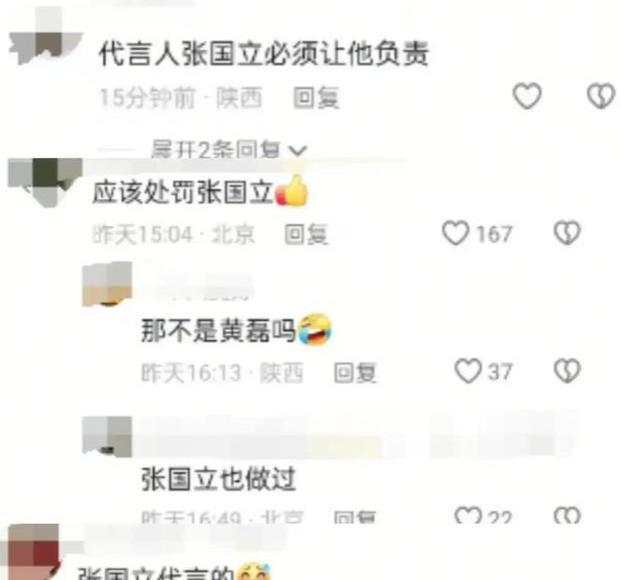This screenshot has width=621, height=580.
Task: Open avatar of 代言人张国立必须让他负责 commenter
Action: (x=45, y=36)
